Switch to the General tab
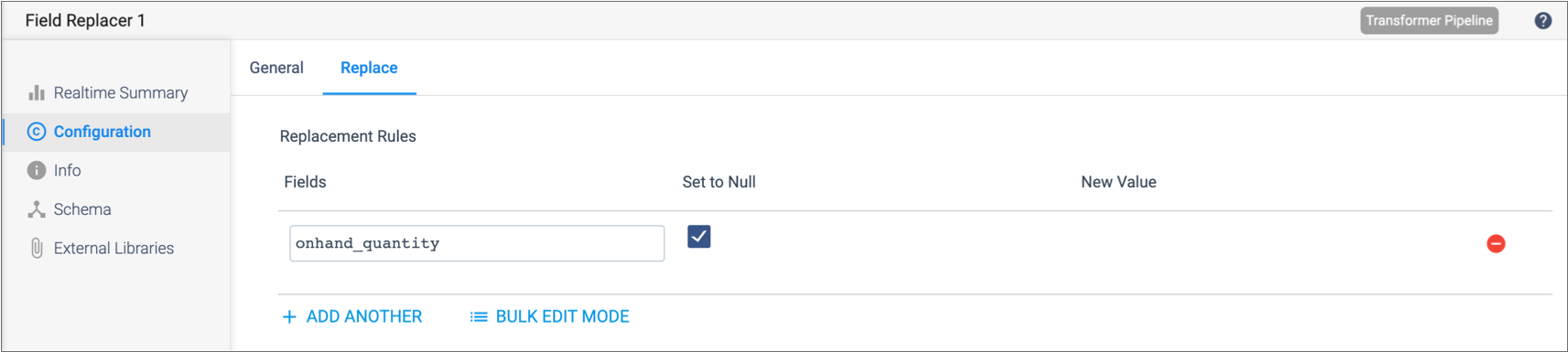The image size is (1568, 352). click(x=276, y=68)
